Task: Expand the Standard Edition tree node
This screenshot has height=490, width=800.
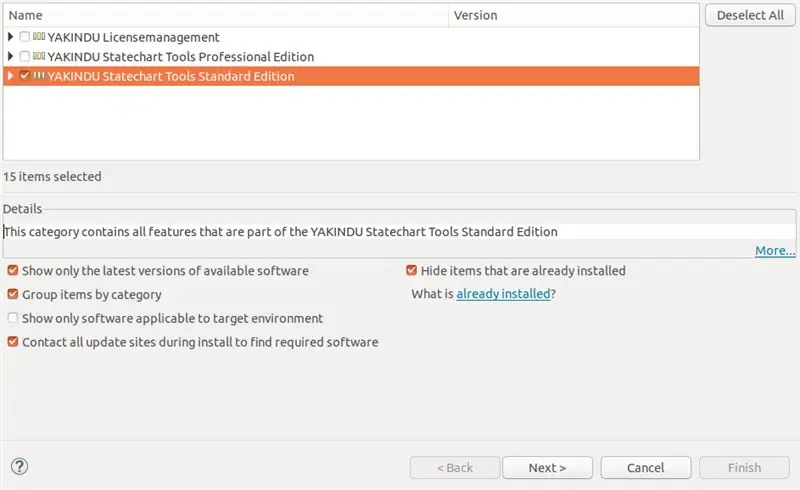Action: point(10,76)
